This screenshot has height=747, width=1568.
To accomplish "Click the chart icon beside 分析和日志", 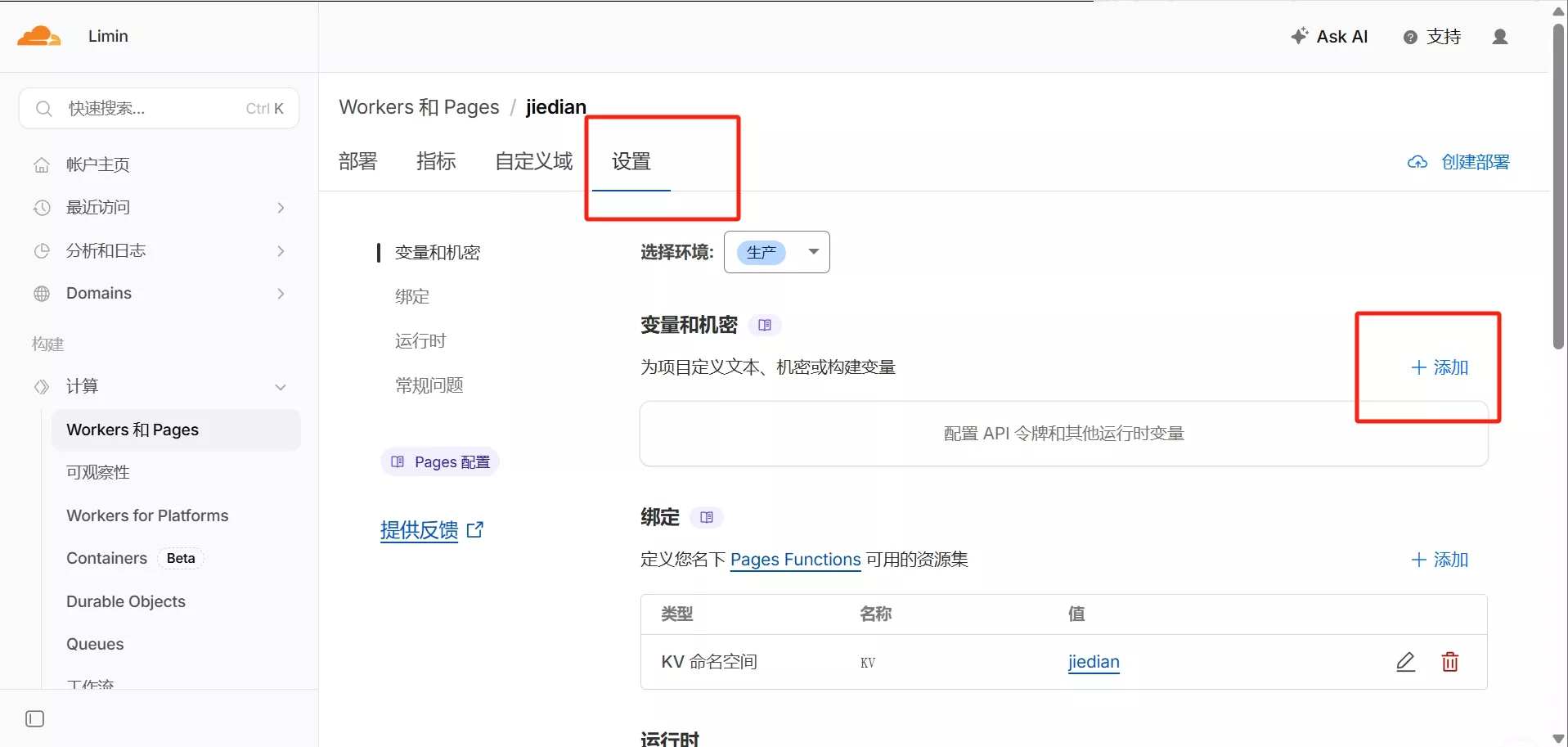I will coord(42,251).
